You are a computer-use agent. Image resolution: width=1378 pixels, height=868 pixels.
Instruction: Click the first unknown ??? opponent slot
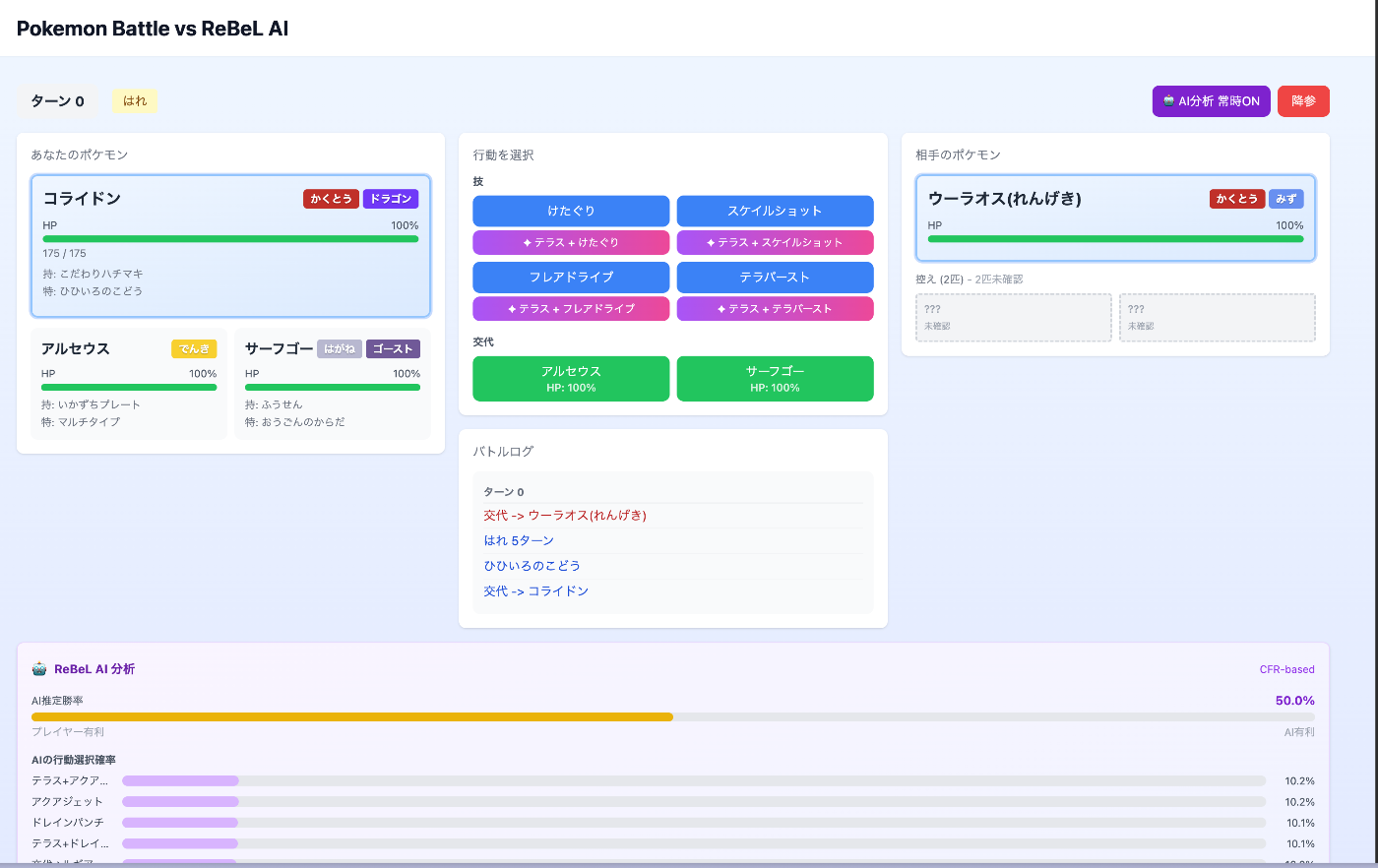[x=1014, y=317]
